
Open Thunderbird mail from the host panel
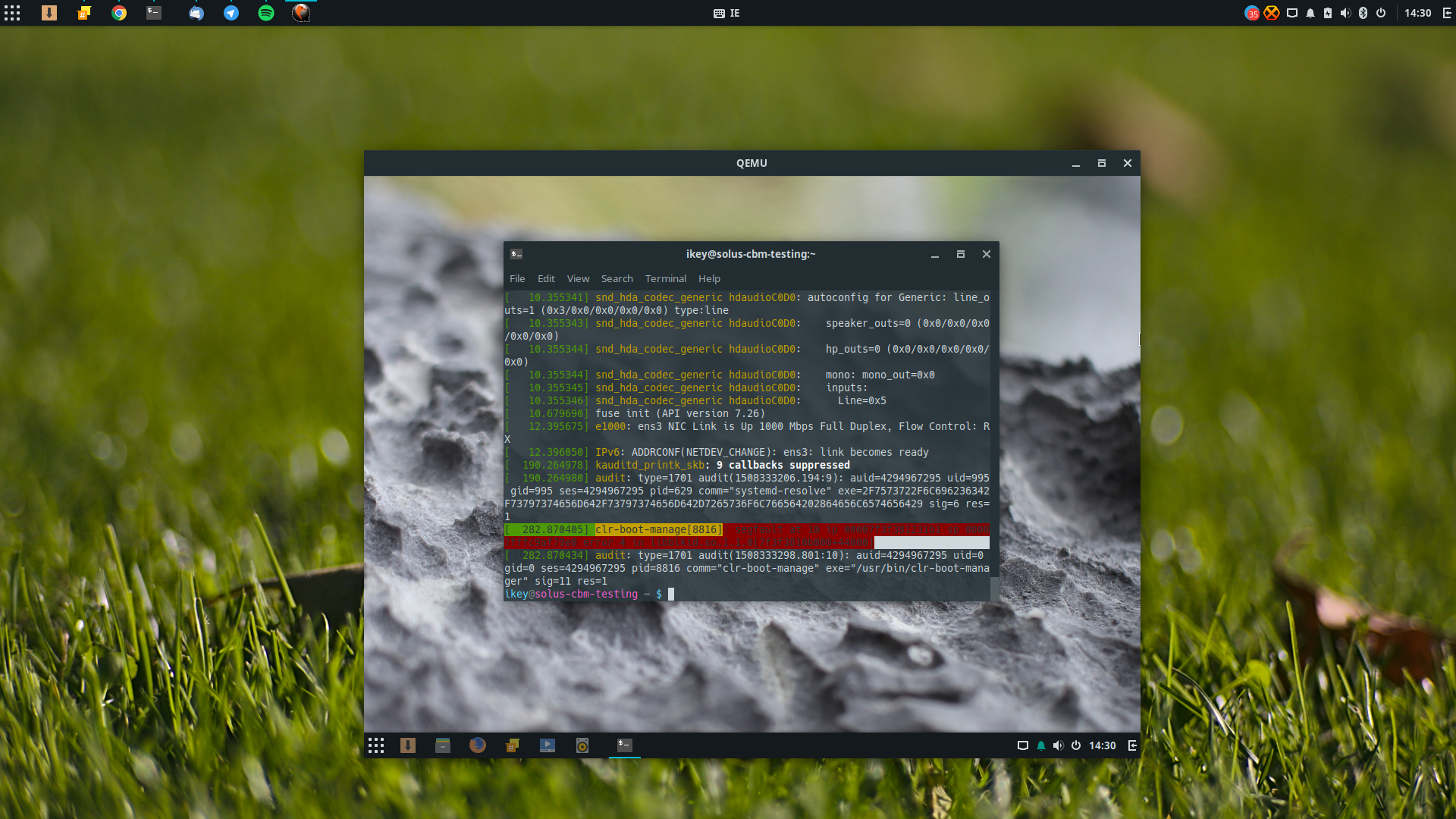tap(196, 13)
